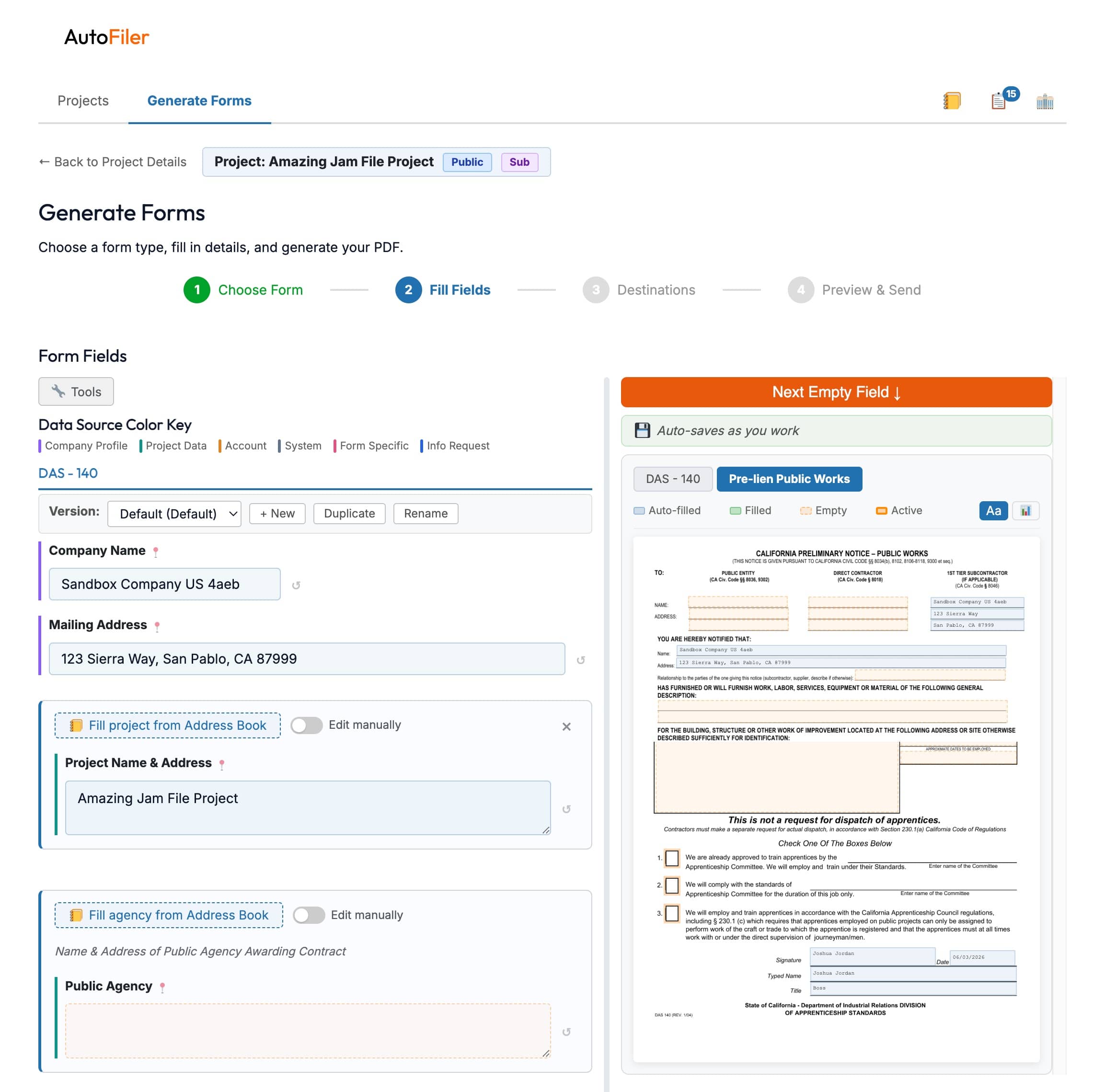Click the Empty legend item
Screen dimensions: 1105x1092
coord(823,510)
